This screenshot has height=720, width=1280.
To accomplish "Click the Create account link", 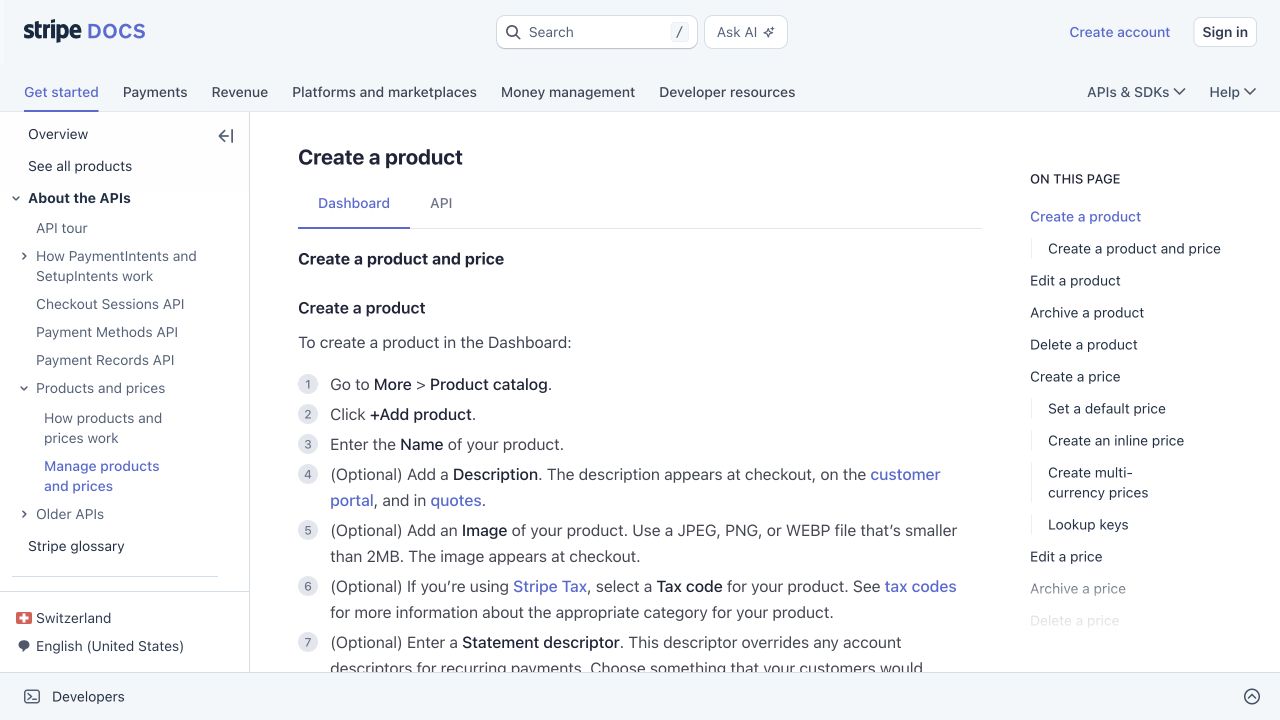I will pos(1119,32).
